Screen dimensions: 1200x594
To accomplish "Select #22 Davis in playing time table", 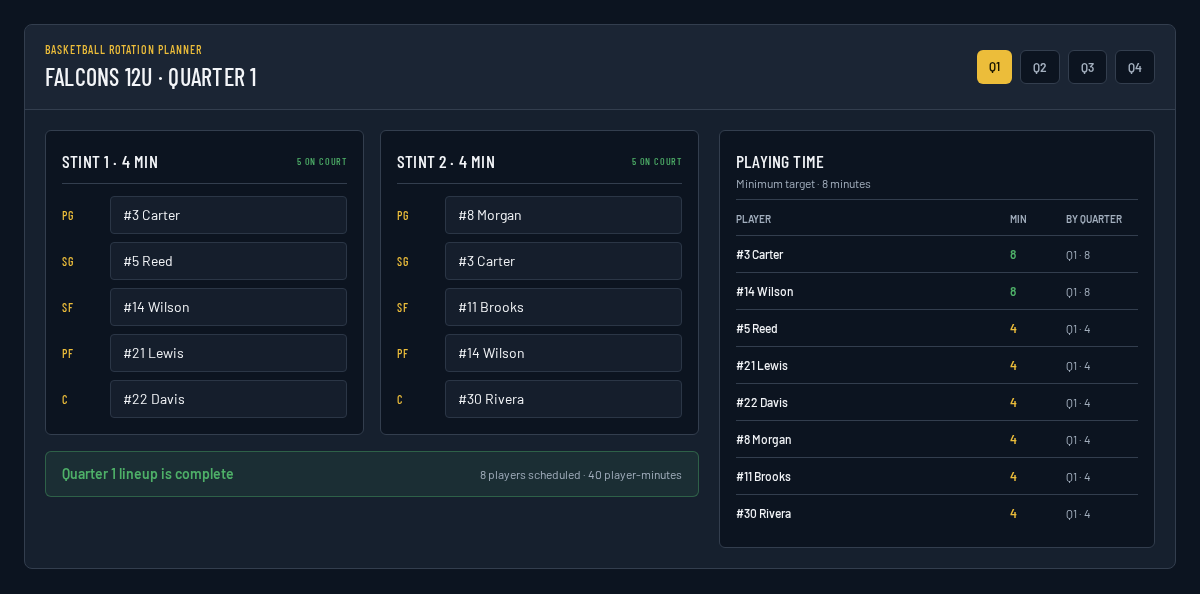I will tap(937, 403).
